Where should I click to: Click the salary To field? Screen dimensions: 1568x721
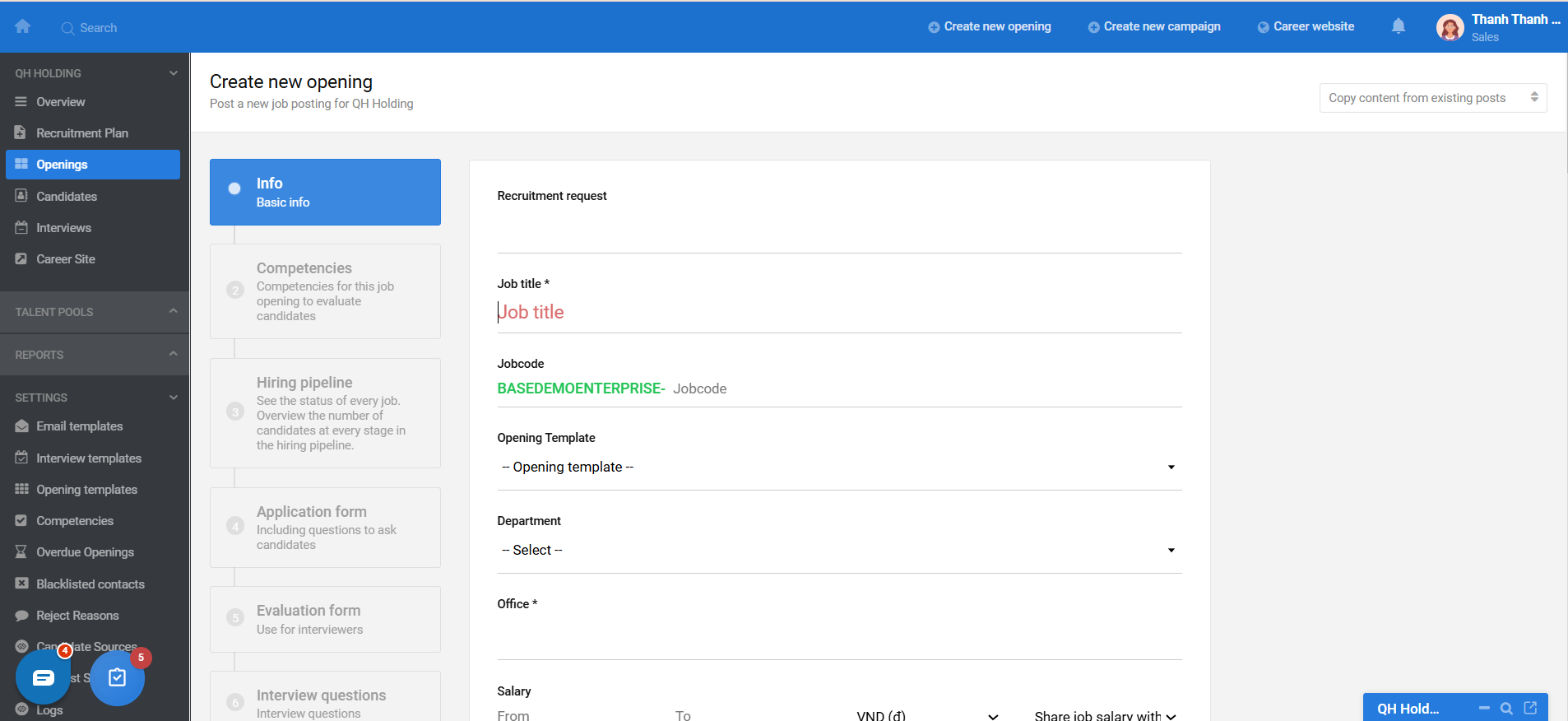pyautogui.click(x=755, y=716)
